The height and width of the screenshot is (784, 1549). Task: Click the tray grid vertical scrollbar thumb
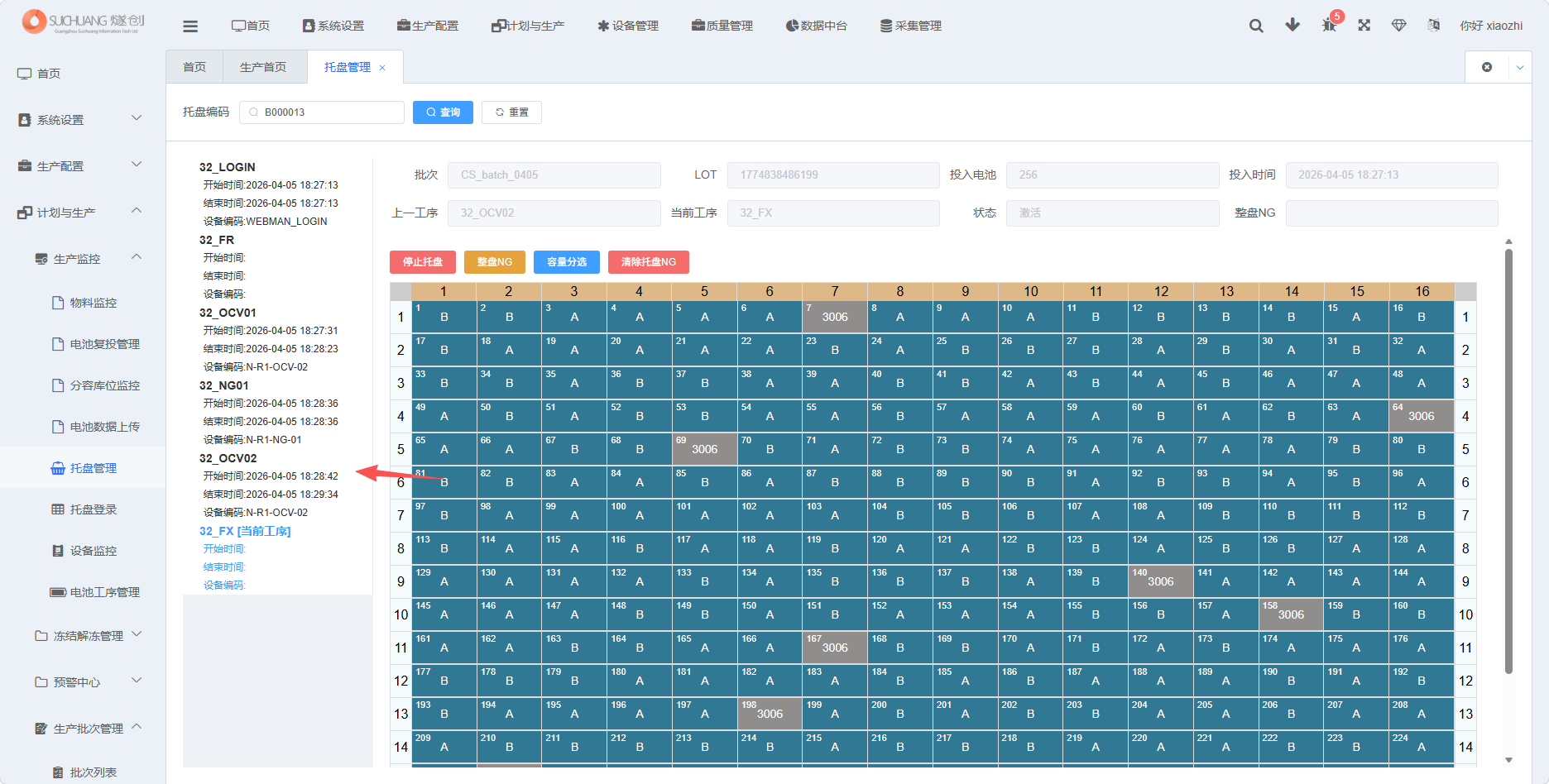click(x=1508, y=461)
